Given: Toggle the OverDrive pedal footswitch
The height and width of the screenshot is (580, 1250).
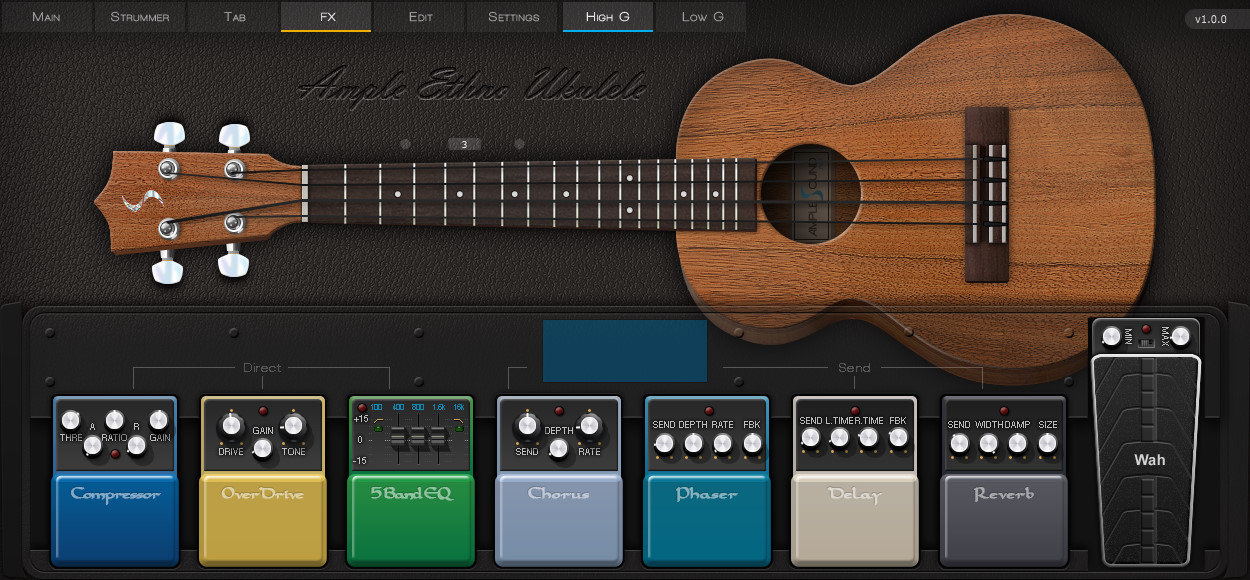Looking at the screenshot, I should (263, 519).
